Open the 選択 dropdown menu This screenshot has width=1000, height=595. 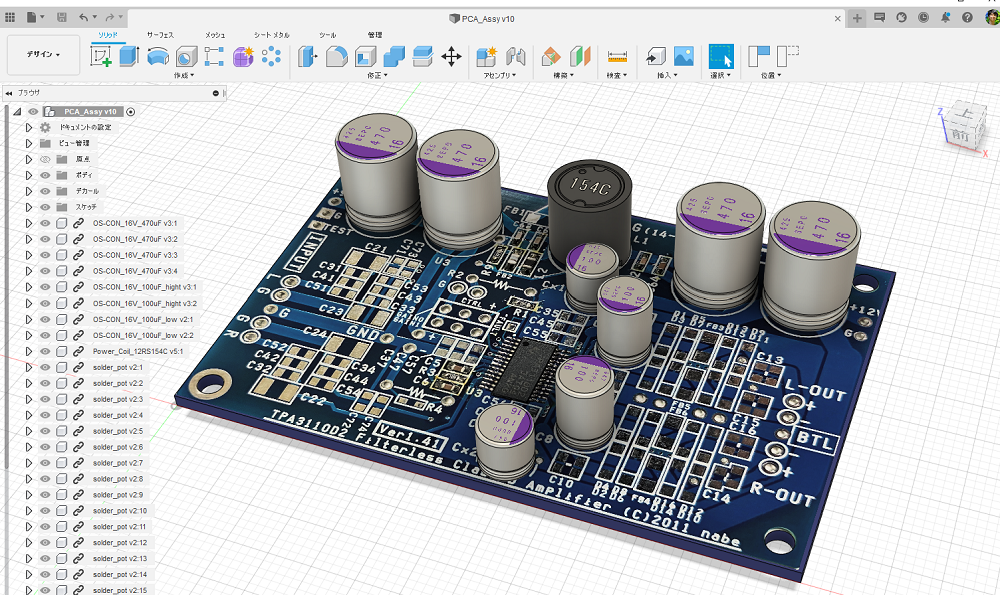click(721, 75)
